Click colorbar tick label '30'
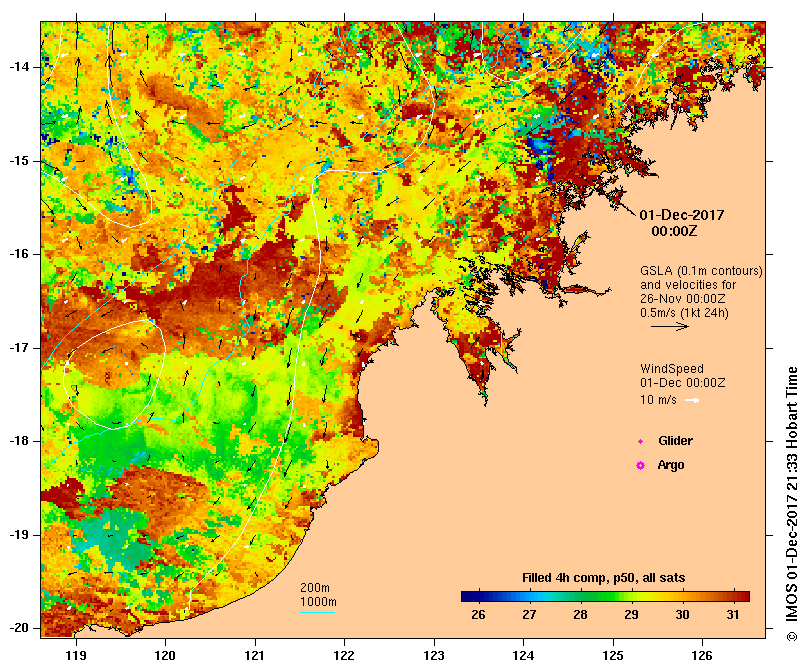The width and height of the screenshot is (809, 672). 682,615
